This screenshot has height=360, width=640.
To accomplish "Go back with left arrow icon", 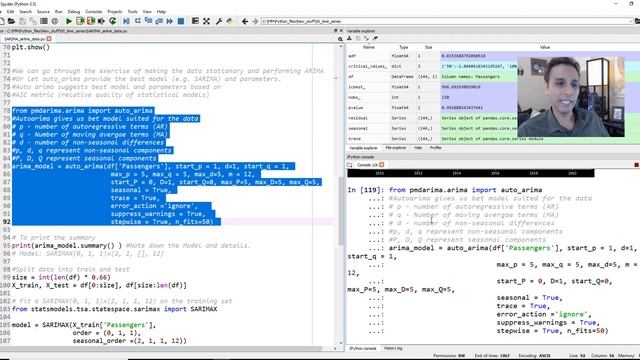I will coord(244,21).
